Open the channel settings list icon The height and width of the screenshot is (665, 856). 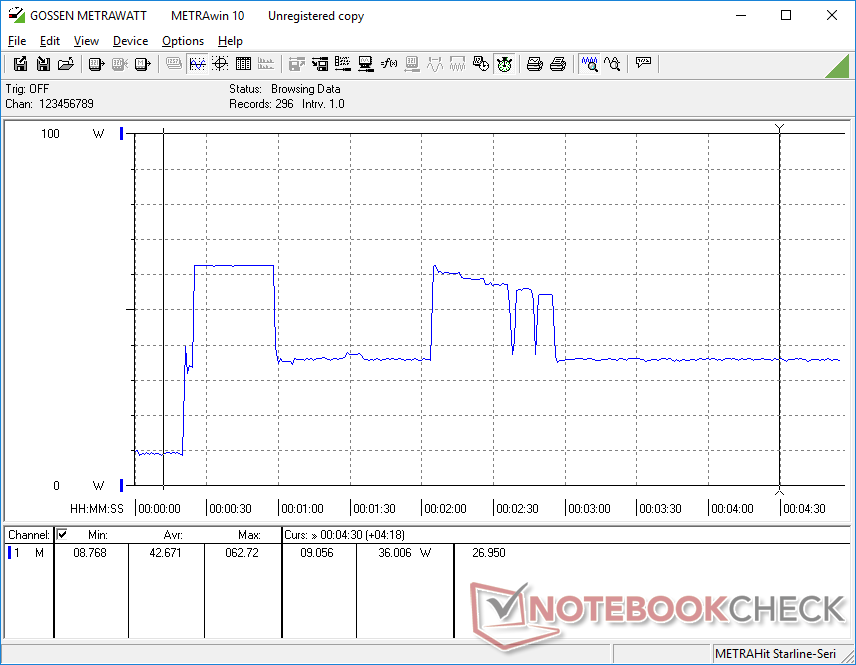343,64
